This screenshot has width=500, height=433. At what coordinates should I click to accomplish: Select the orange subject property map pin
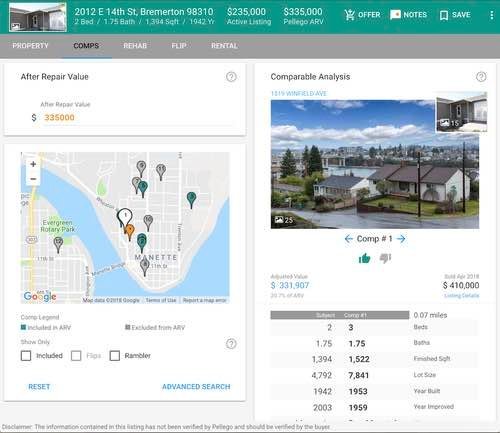[129, 232]
